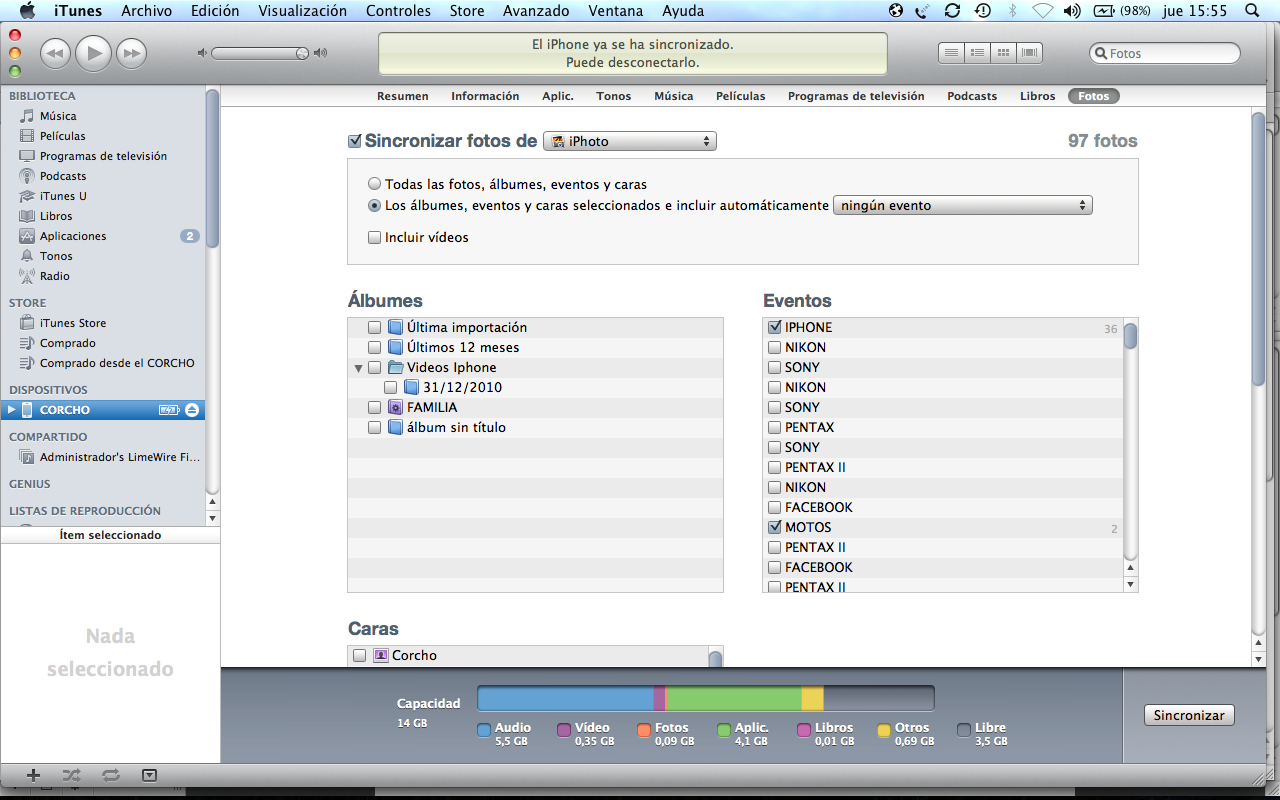Open Administrador's LimeWire shared library
The width and height of the screenshot is (1280, 800).
tap(120, 457)
